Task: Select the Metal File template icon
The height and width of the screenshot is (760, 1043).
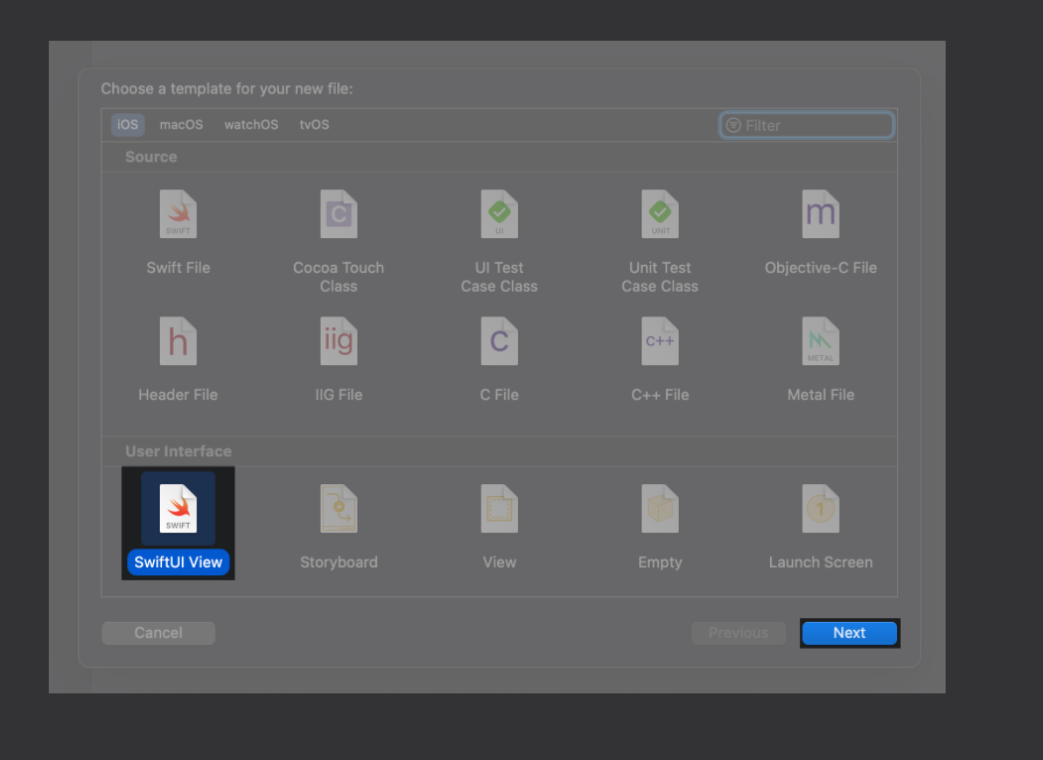Action: [x=821, y=341]
